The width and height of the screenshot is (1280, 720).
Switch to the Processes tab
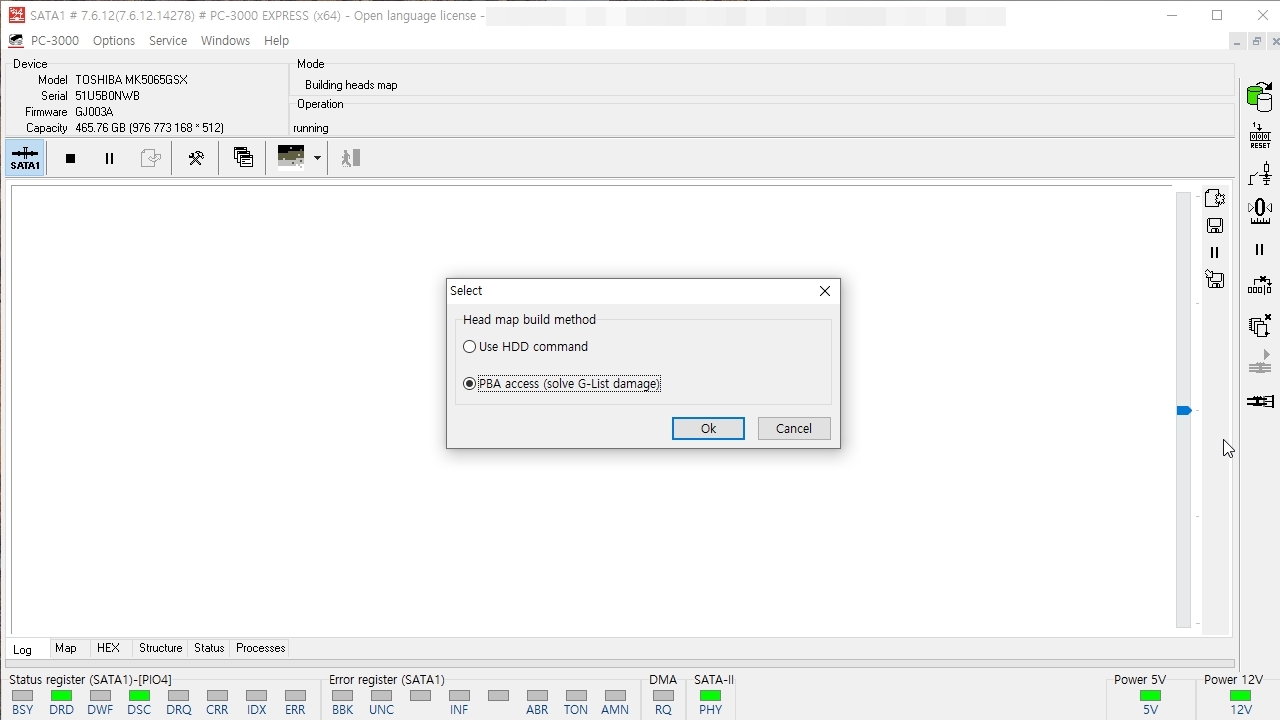(261, 648)
